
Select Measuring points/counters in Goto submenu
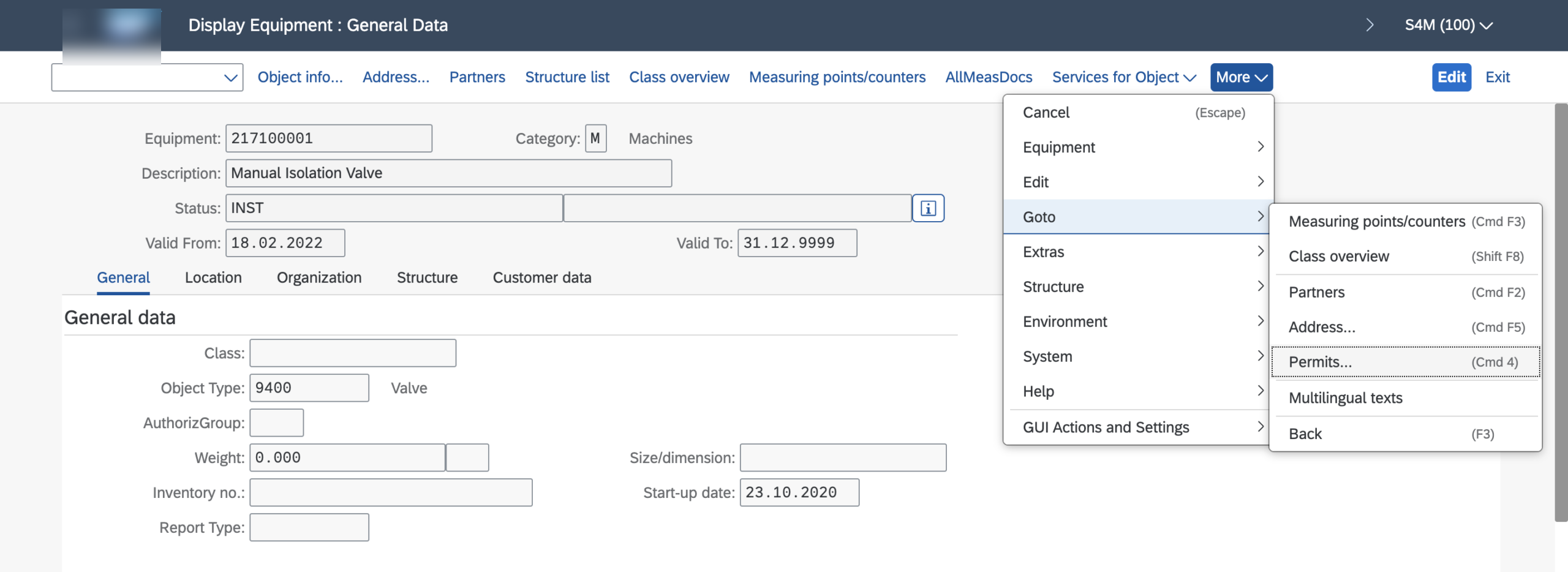tap(1406, 222)
